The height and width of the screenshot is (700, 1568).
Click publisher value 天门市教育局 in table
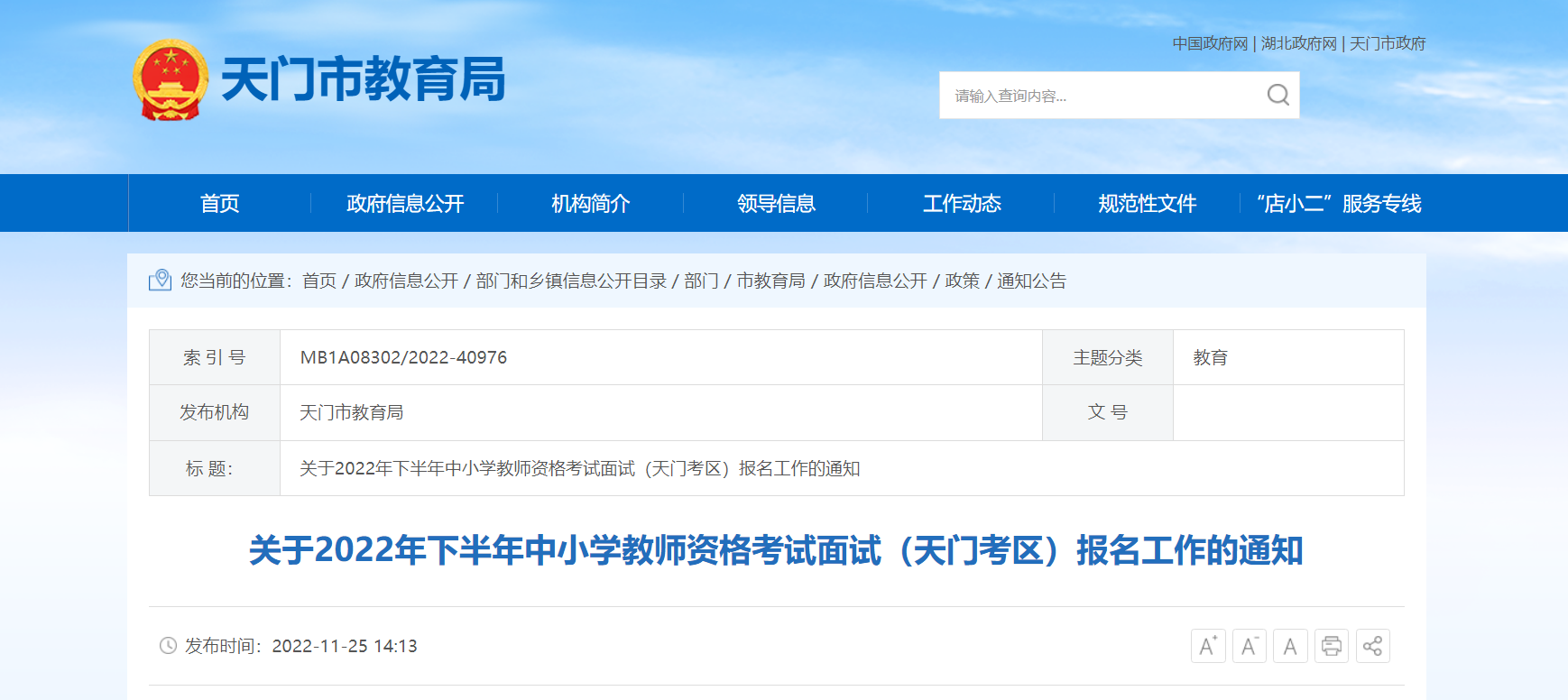coord(351,412)
